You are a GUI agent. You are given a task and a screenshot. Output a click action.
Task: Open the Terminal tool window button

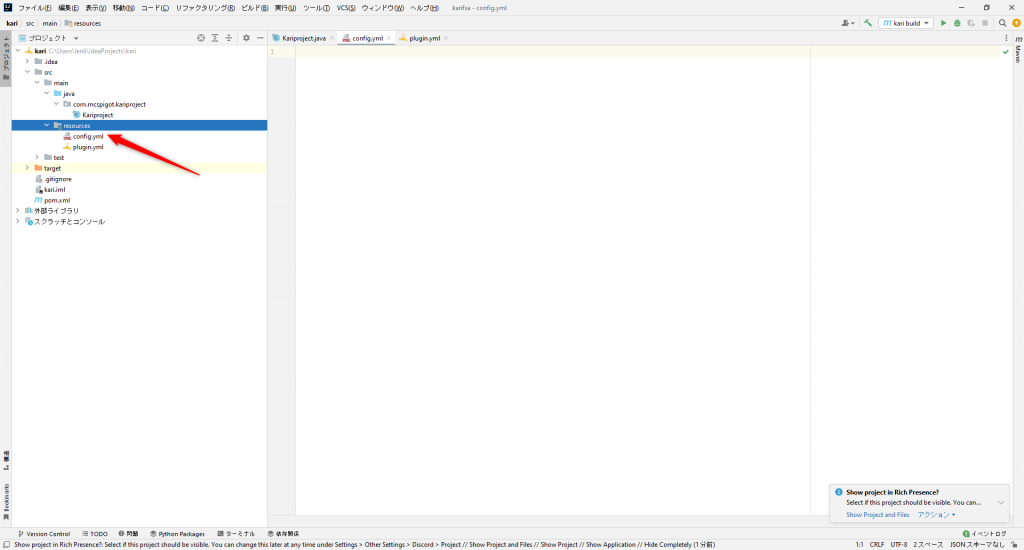click(x=236, y=534)
